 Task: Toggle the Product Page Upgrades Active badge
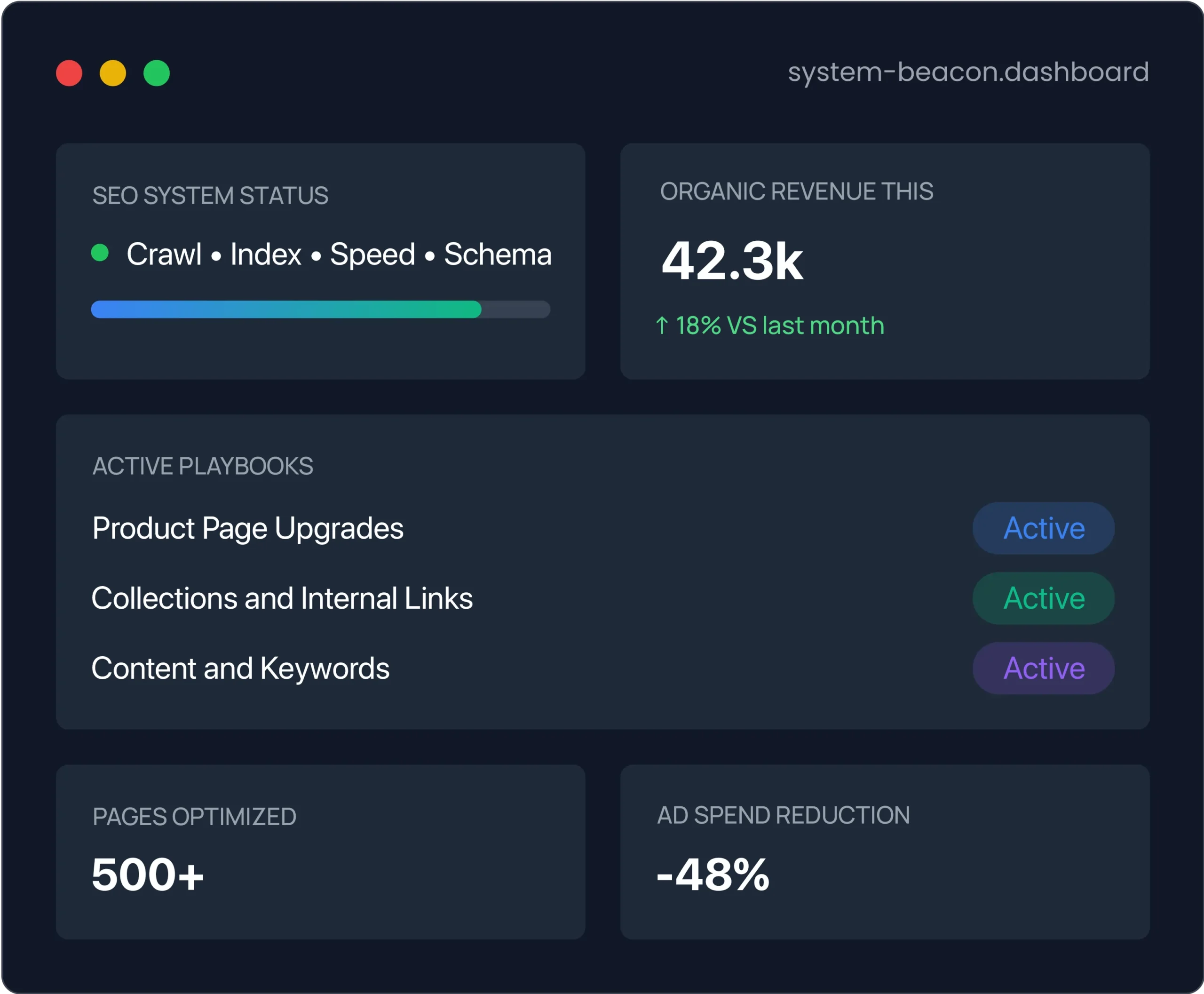click(x=1043, y=528)
